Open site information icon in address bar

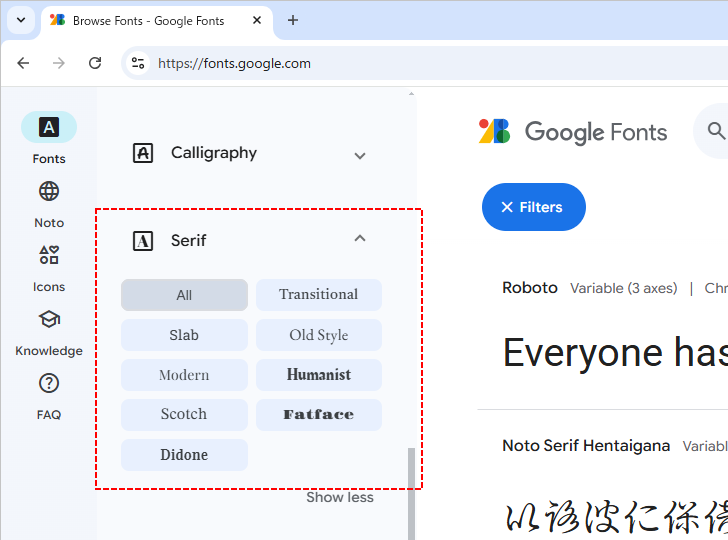pyautogui.click(x=138, y=63)
